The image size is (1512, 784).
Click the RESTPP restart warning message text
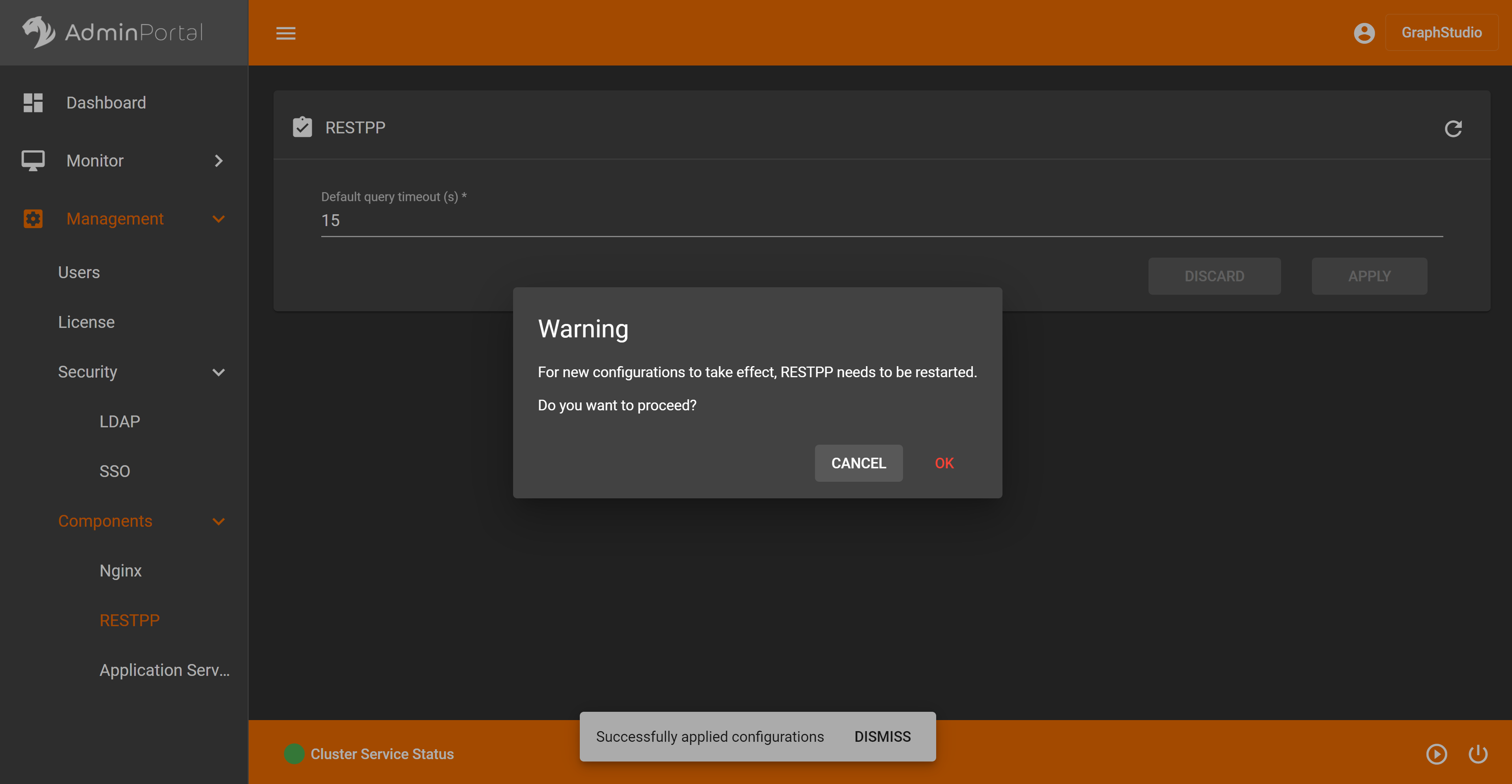point(757,372)
